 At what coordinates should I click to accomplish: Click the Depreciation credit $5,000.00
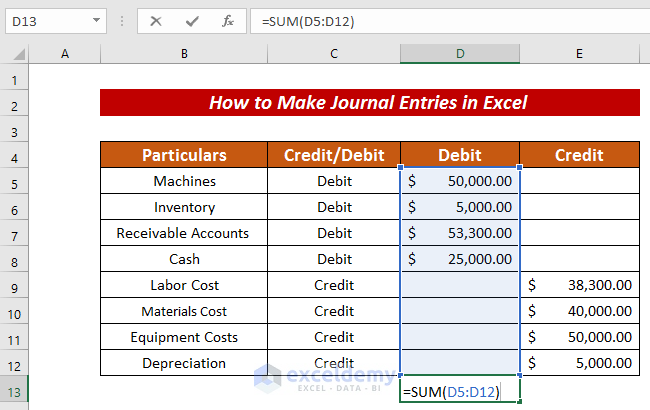click(579, 363)
